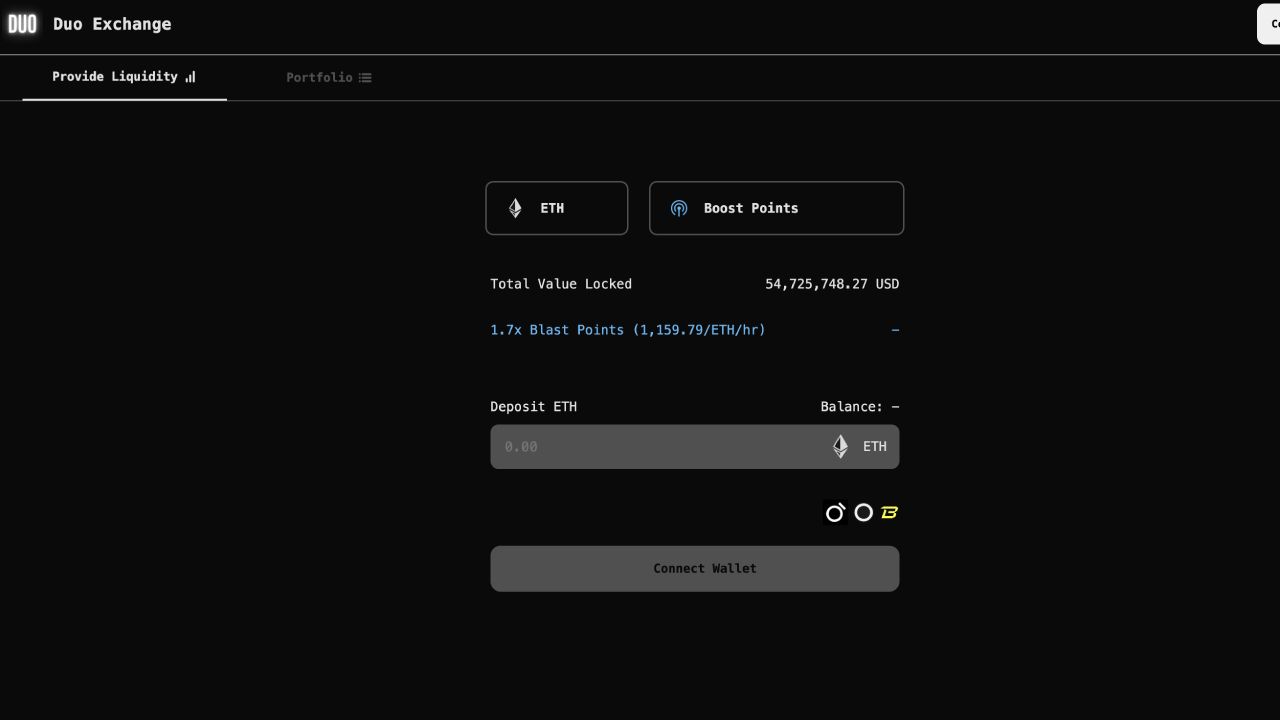The width and height of the screenshot is (1280, 720).
Task: Click the 54,725,748.27 USD value
Action: point(832,284)
